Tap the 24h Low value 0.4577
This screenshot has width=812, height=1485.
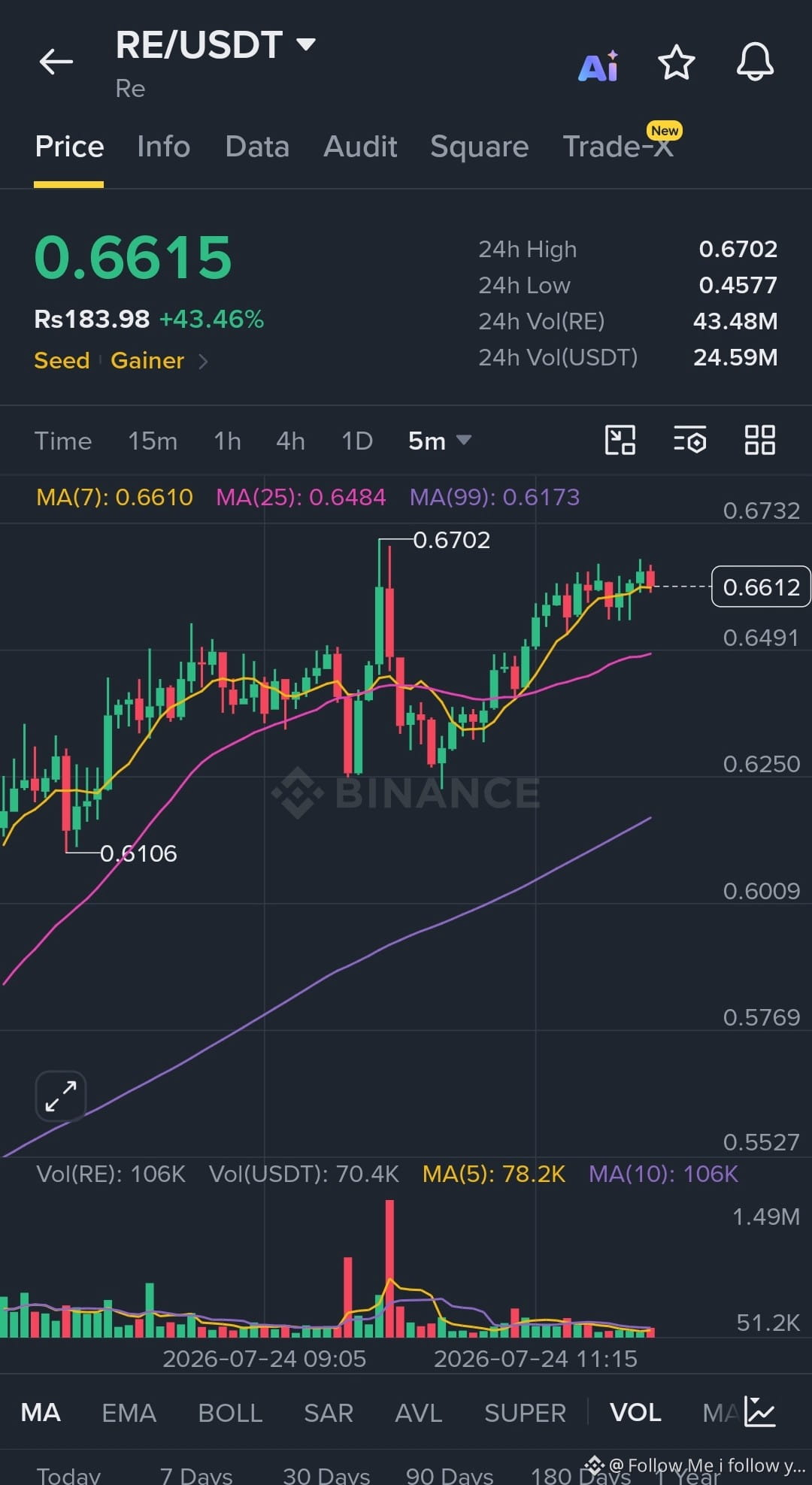click(x=738, y=285)
